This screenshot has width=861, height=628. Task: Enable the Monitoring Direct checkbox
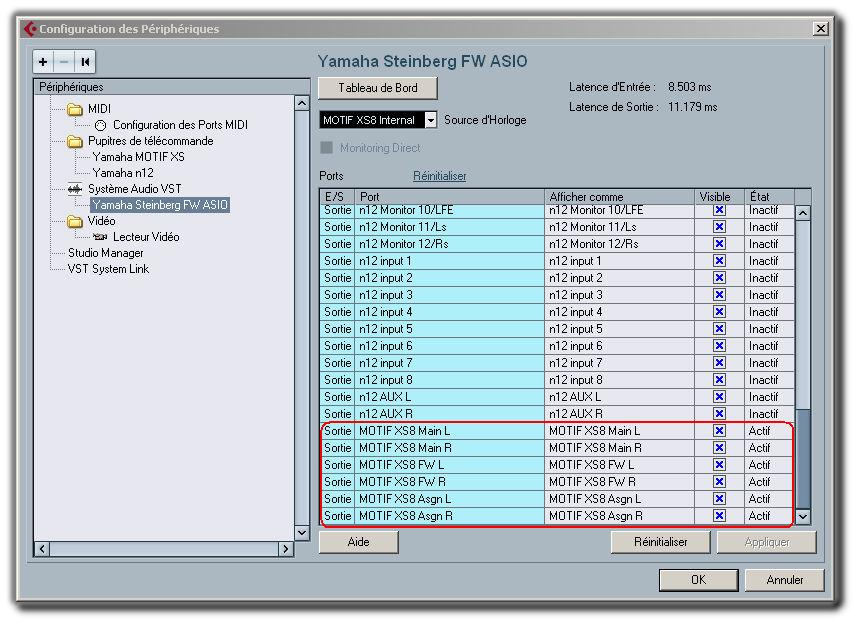point(326,148)
